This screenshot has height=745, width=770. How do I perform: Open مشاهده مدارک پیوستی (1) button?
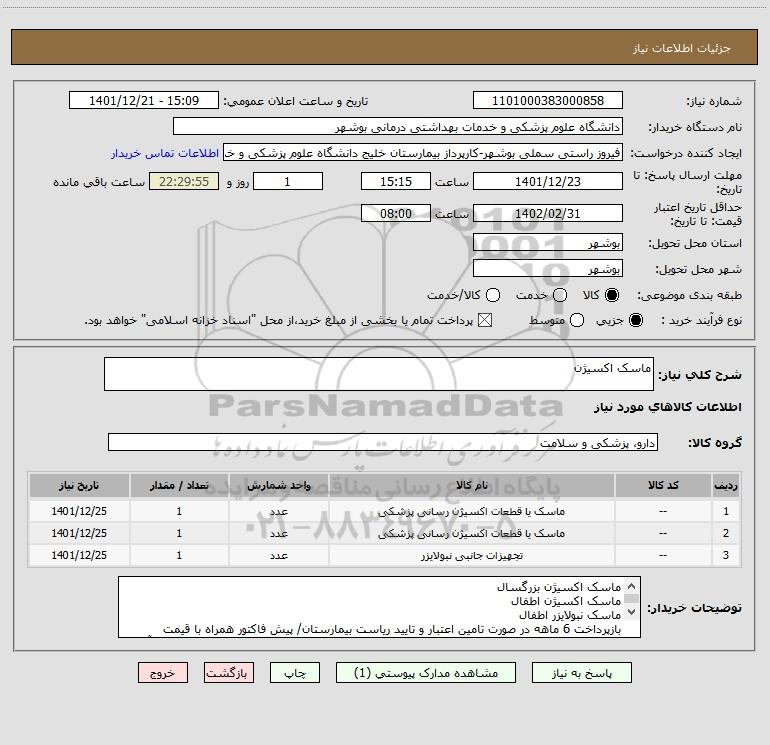click(426, 673)
